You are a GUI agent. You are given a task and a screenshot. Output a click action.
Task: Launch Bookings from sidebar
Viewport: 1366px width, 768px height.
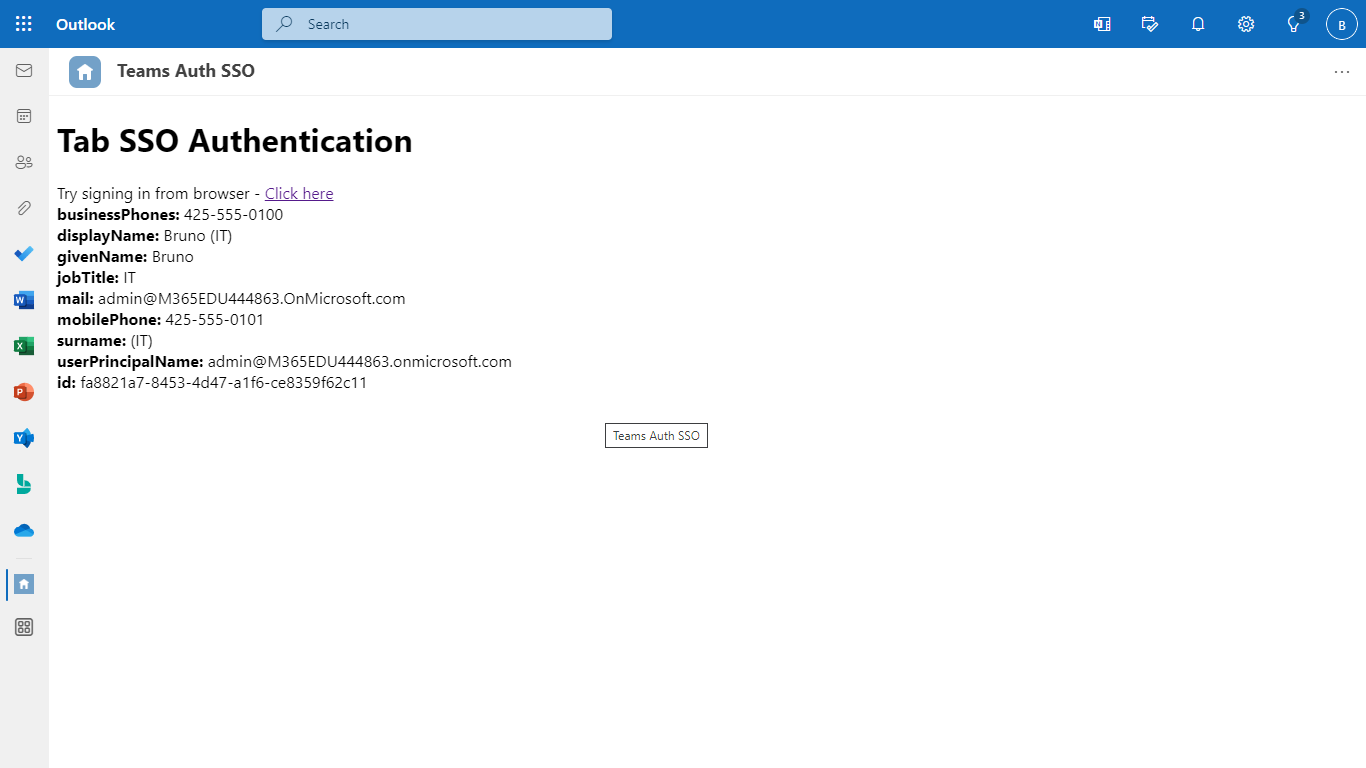coord(24,484)
